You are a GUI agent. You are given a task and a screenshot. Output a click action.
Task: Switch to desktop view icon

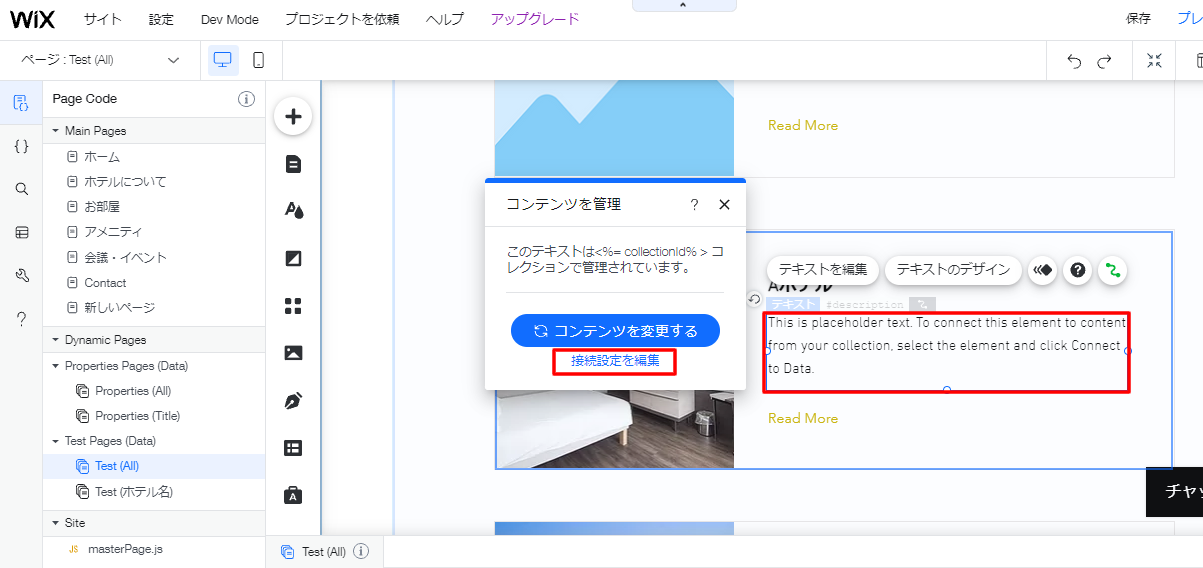[x=223, y=60]
